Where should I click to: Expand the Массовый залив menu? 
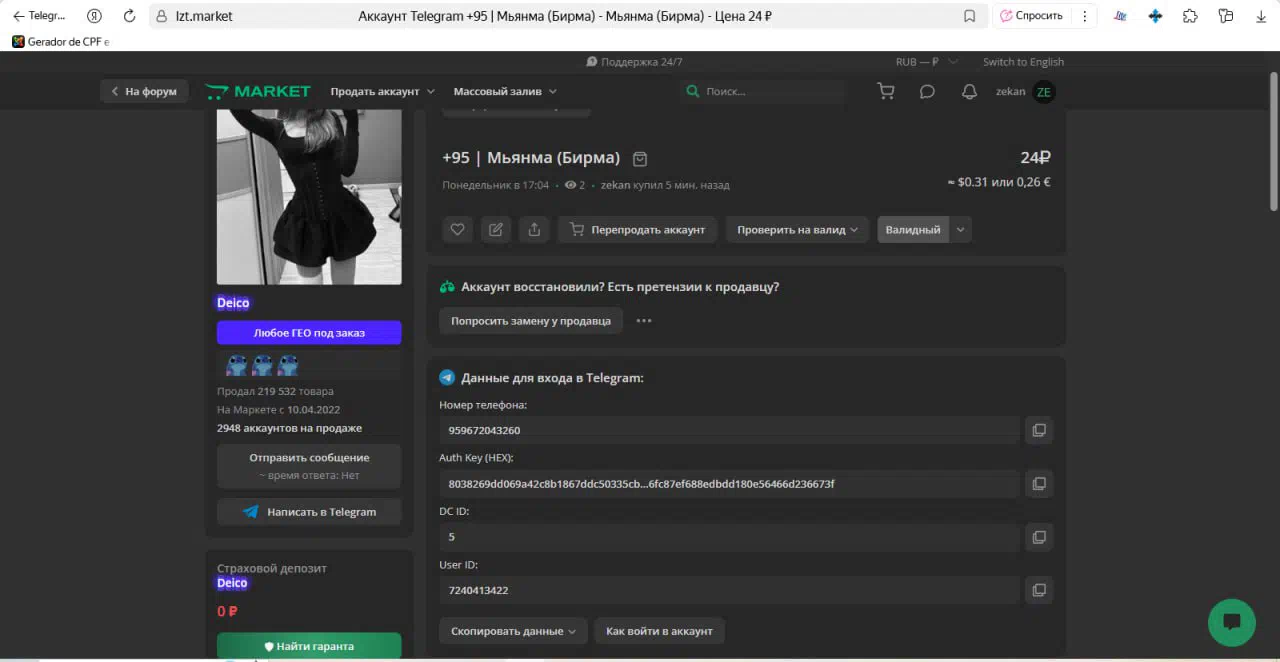click(x=505, y=91)
